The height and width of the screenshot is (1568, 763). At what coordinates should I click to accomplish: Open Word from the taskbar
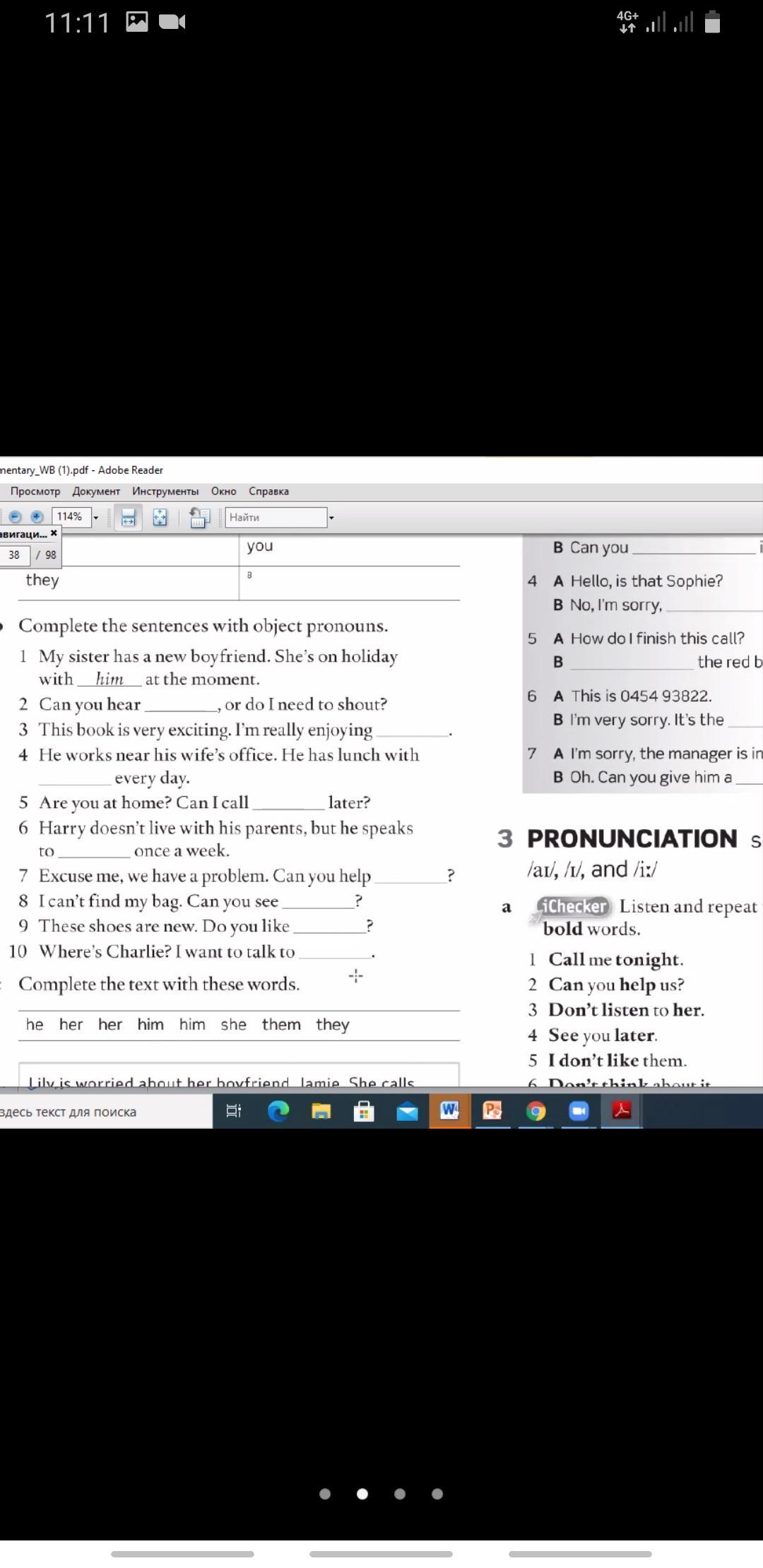pos(449,1112)
